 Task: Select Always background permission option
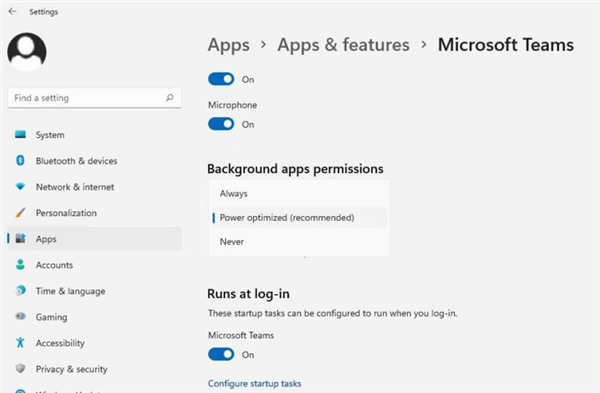pyautogui.click(x=298, y=194)
